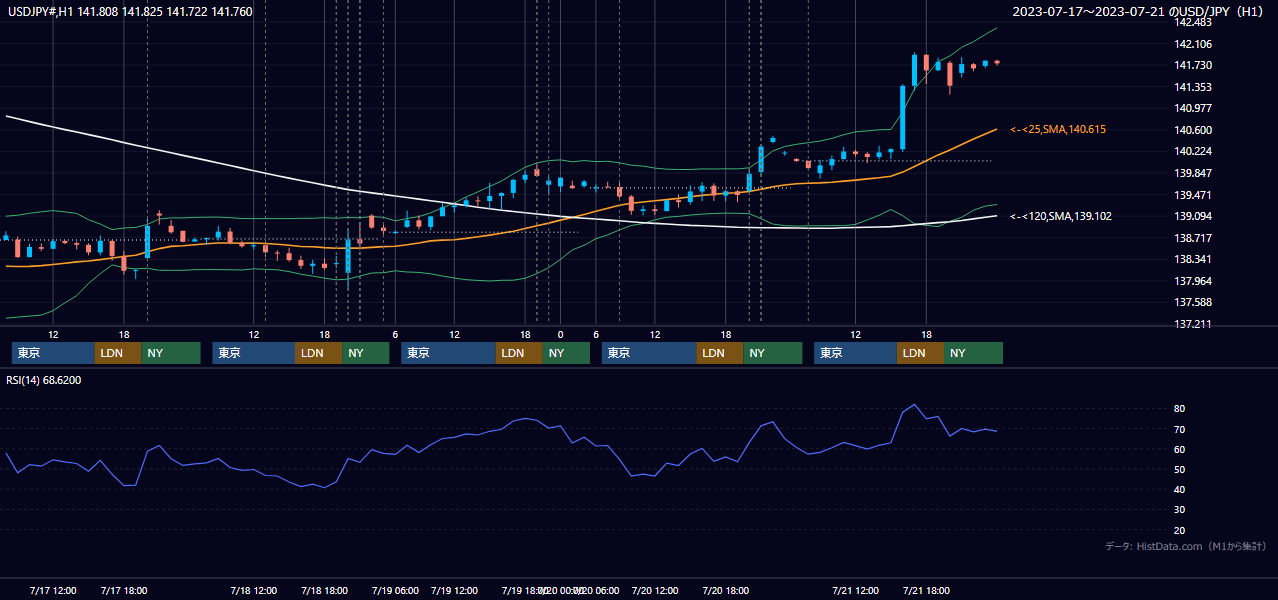This screenshot has height=600, width=1278.
Task: Click the 東京 session box for July 17
Action: (53, 353)
